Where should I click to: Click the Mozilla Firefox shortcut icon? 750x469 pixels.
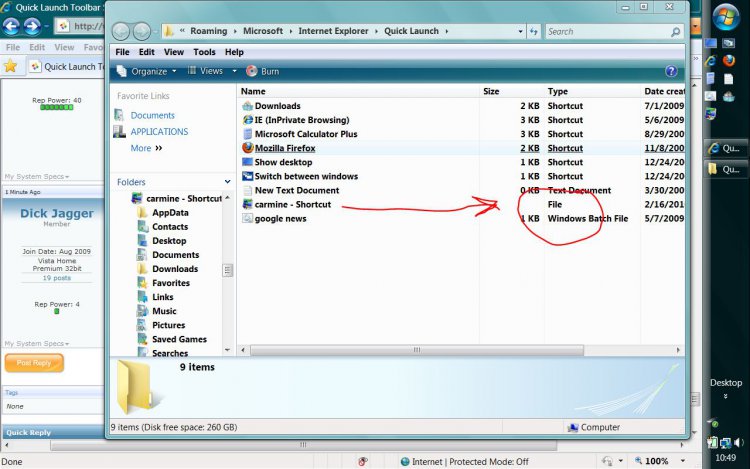click(248, 148)
